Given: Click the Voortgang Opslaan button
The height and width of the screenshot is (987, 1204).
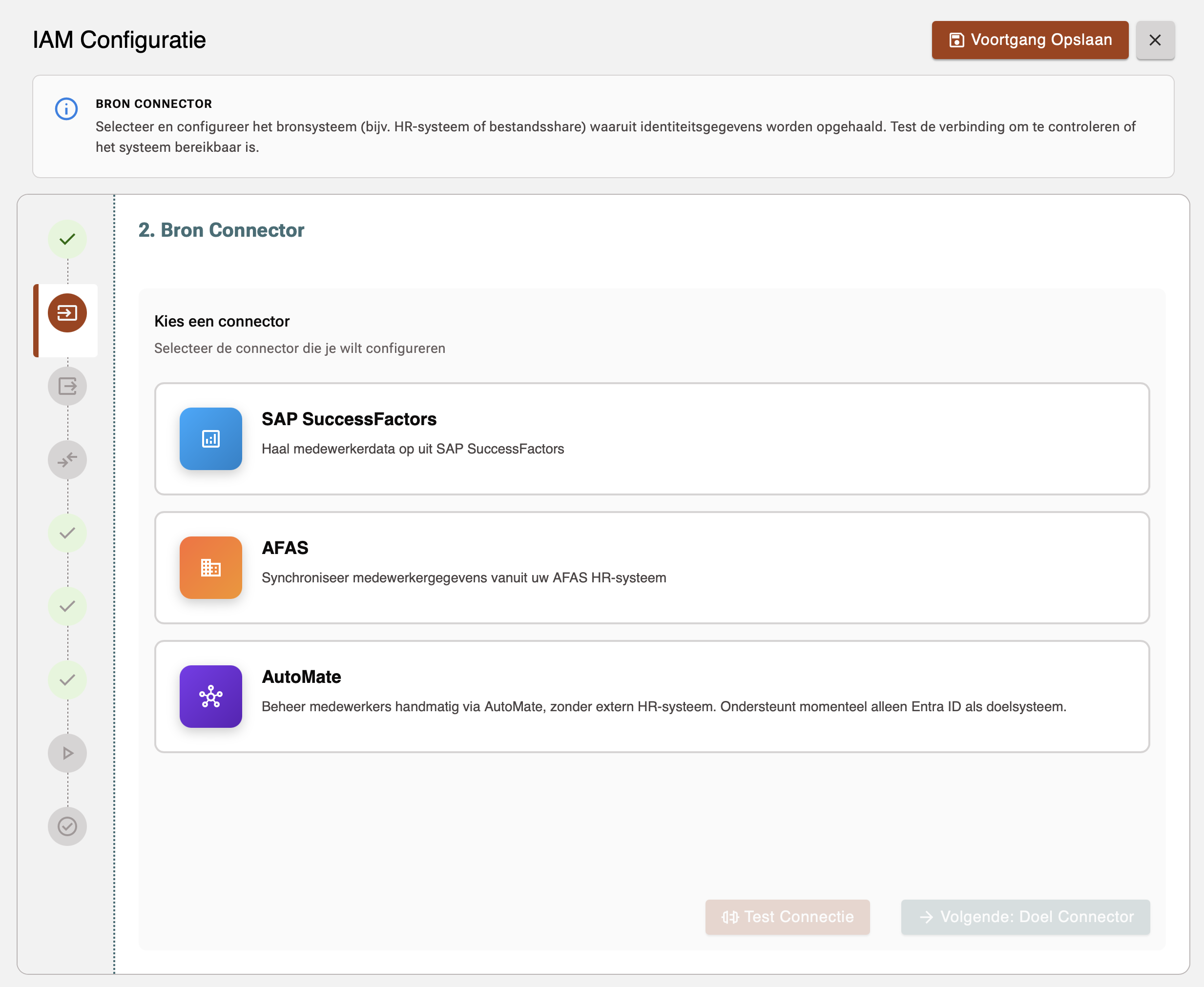Looking at the screenshot, I should point(1029,39).
